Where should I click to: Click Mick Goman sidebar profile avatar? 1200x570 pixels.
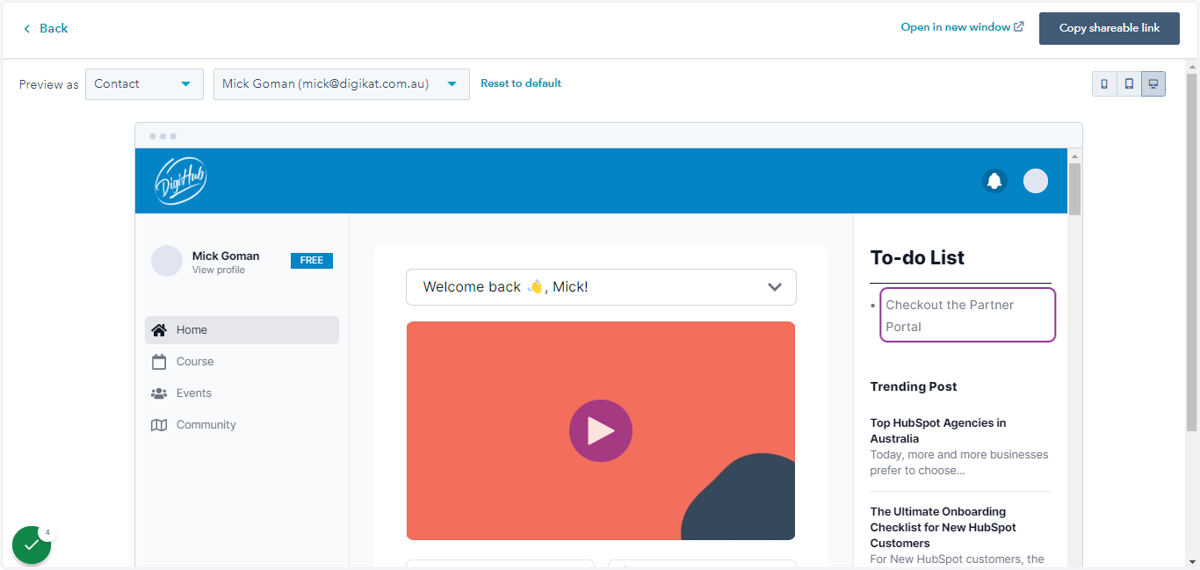coord(167,261)
